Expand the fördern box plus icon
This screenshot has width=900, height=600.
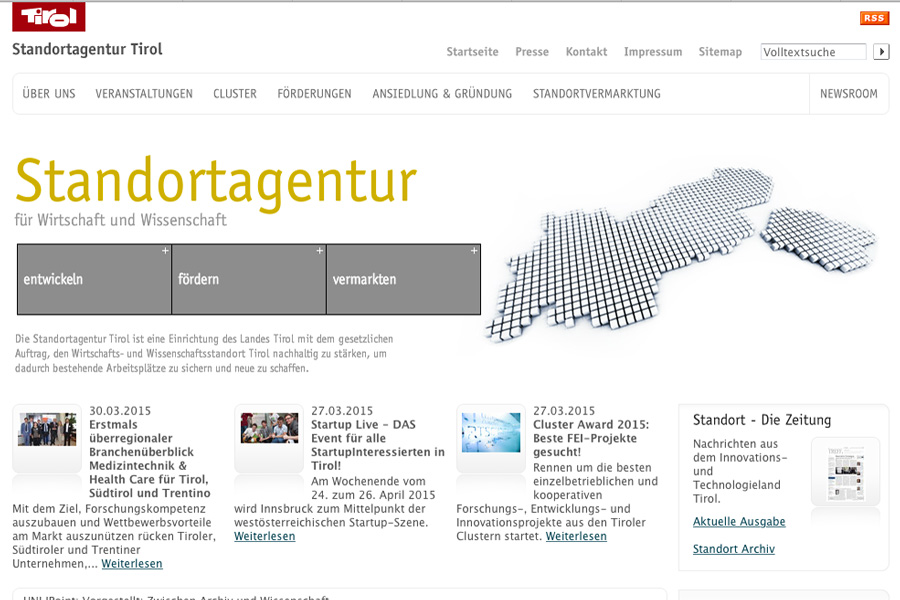pyautogui.click(x=320, y=251)
